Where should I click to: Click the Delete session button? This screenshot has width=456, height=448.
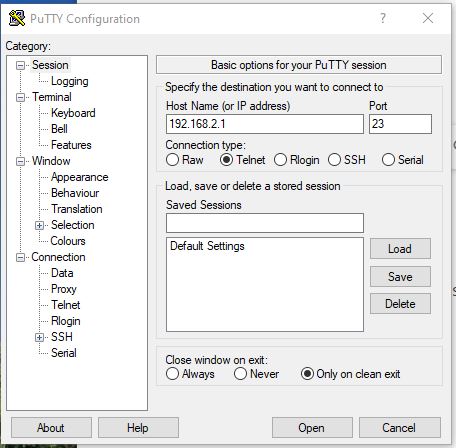400,304
